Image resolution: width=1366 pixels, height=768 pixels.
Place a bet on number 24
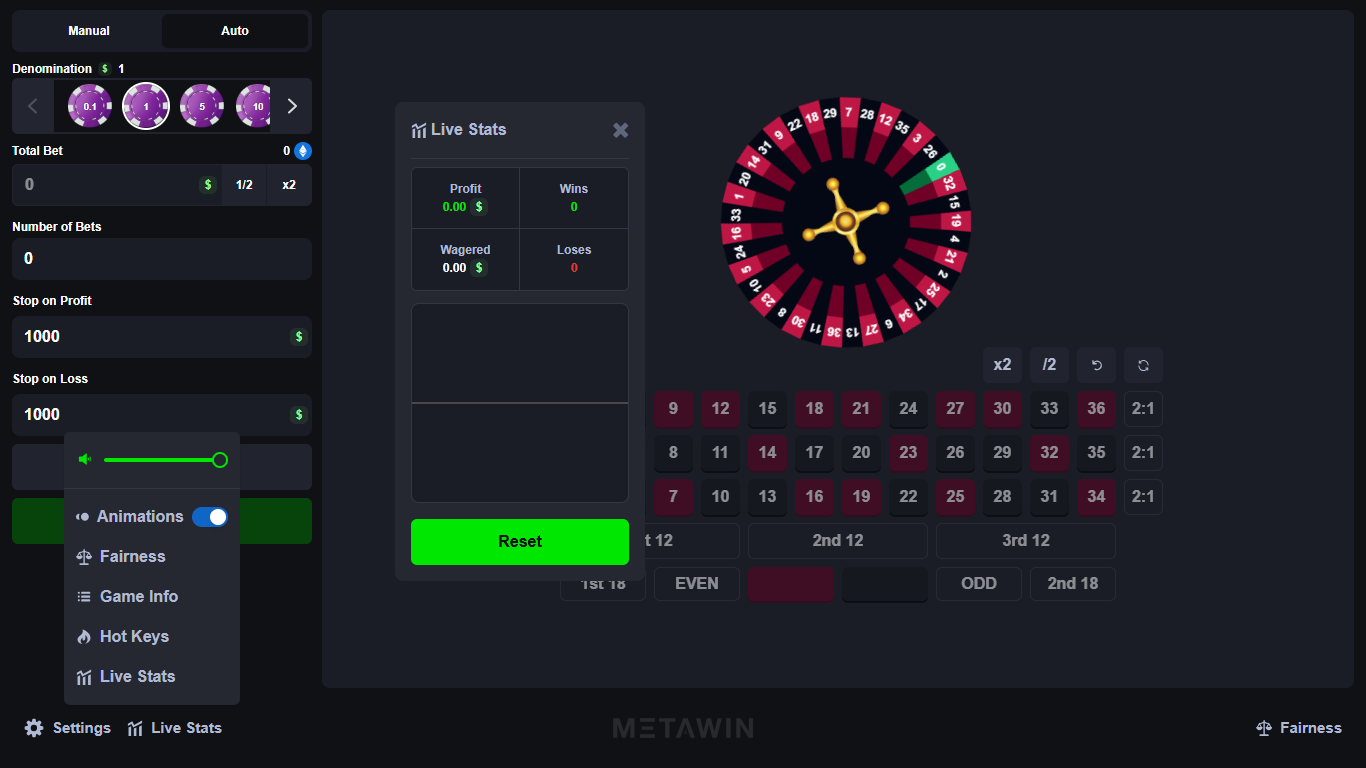click(908, 409)
